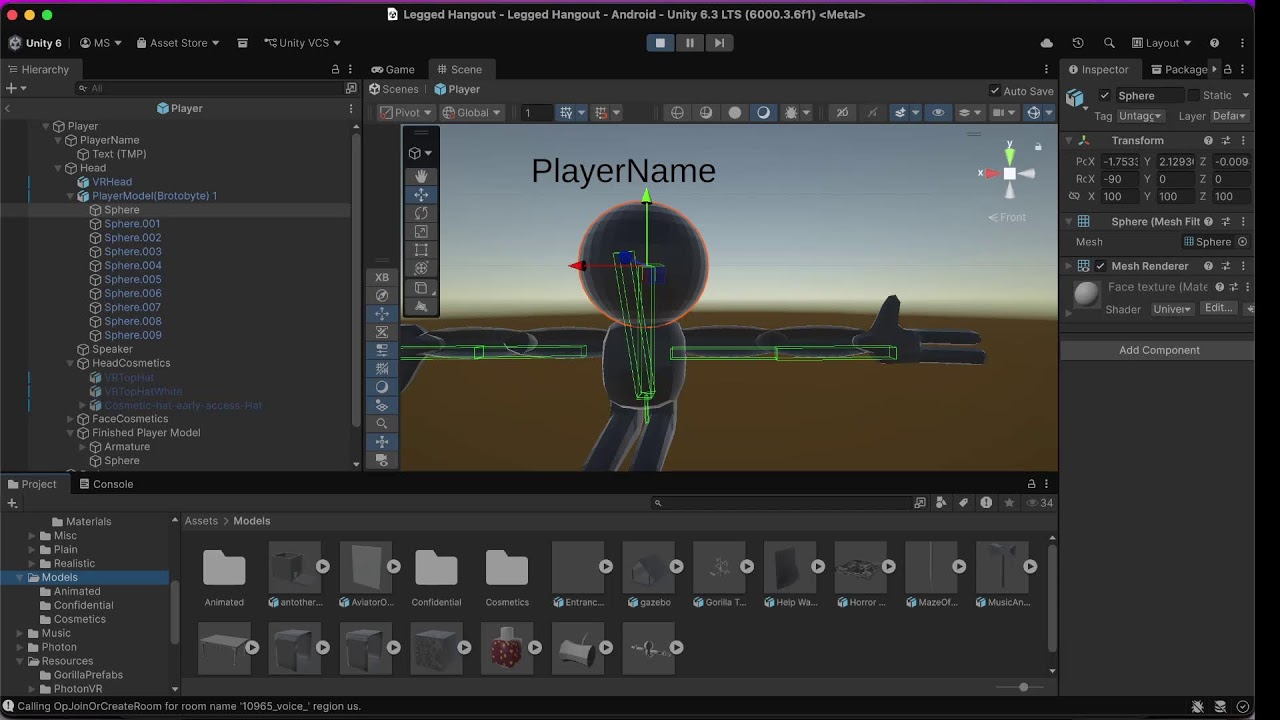Click Project search by type icon
The width and height of the screenshot is (1280, 720).
[942, 503]
